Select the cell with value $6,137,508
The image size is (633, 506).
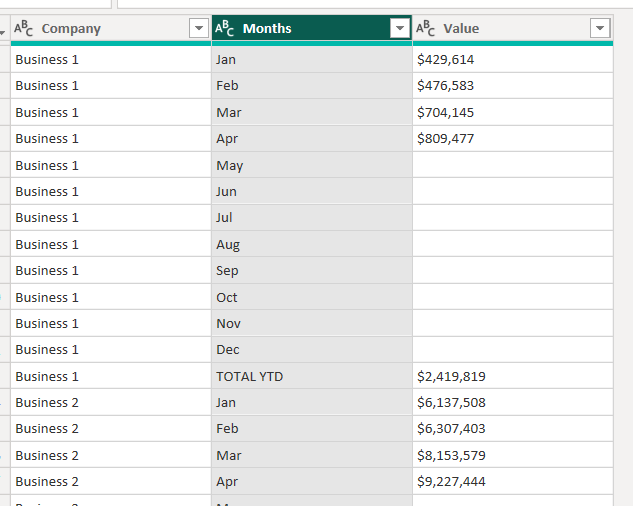pyautogui.click(x=513, y=402)
